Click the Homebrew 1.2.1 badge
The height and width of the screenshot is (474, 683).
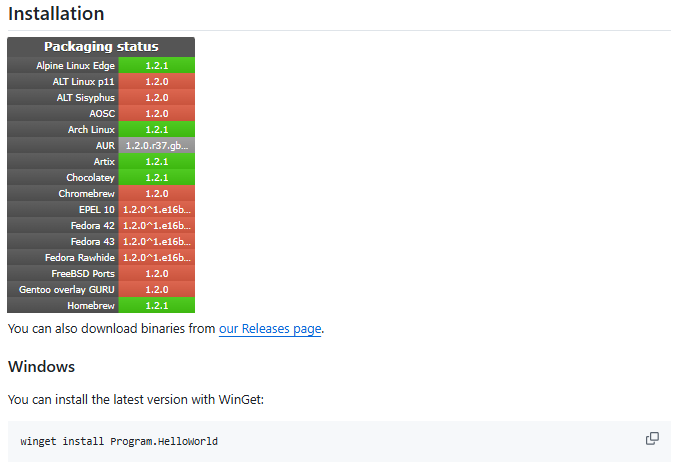pyautogui.click(x=156, y=305)
